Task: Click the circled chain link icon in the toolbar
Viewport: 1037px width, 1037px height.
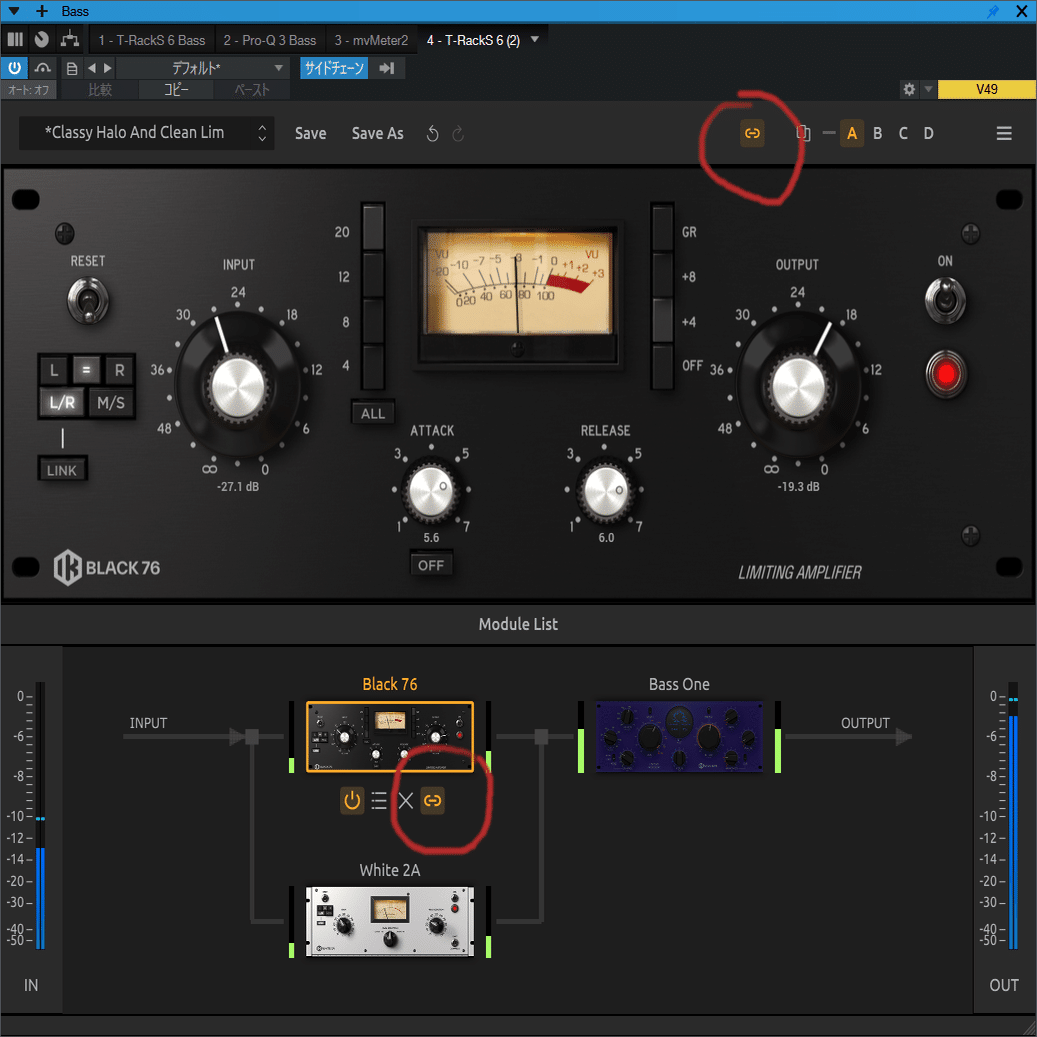Action: coord(752,132)
